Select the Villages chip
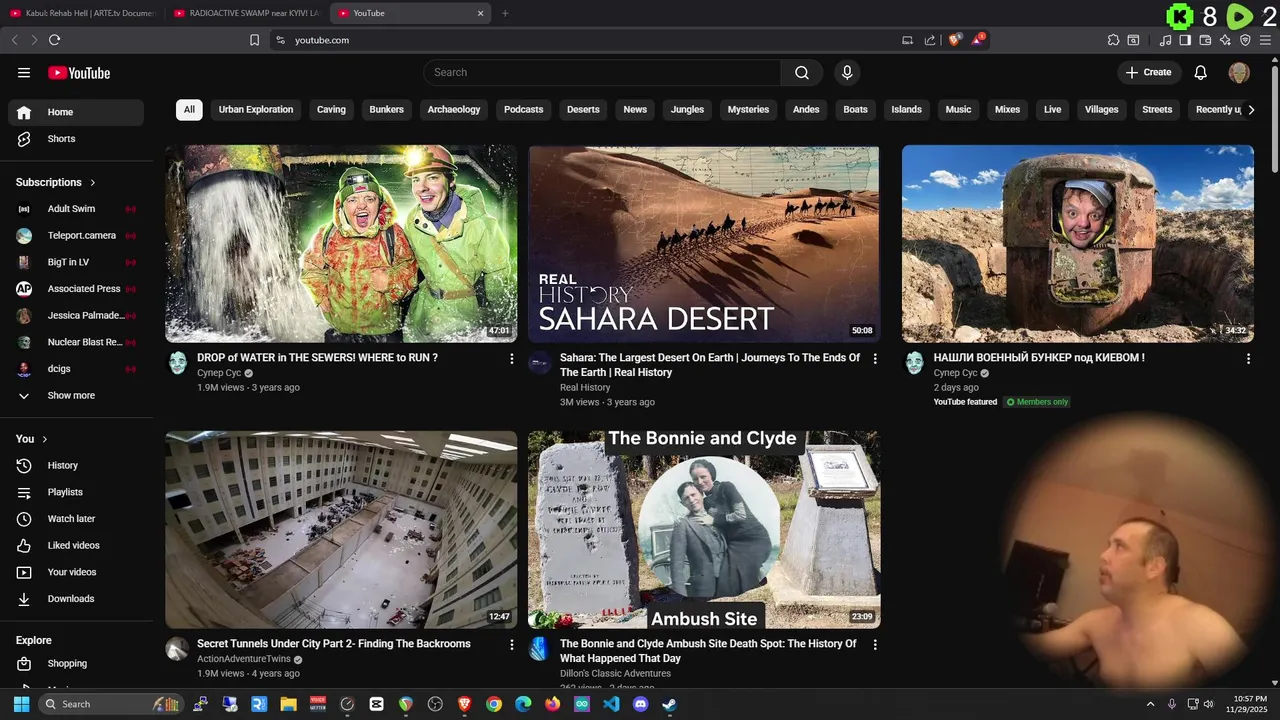This screenshot has height=720, width=1280. tap(1102, 109)
